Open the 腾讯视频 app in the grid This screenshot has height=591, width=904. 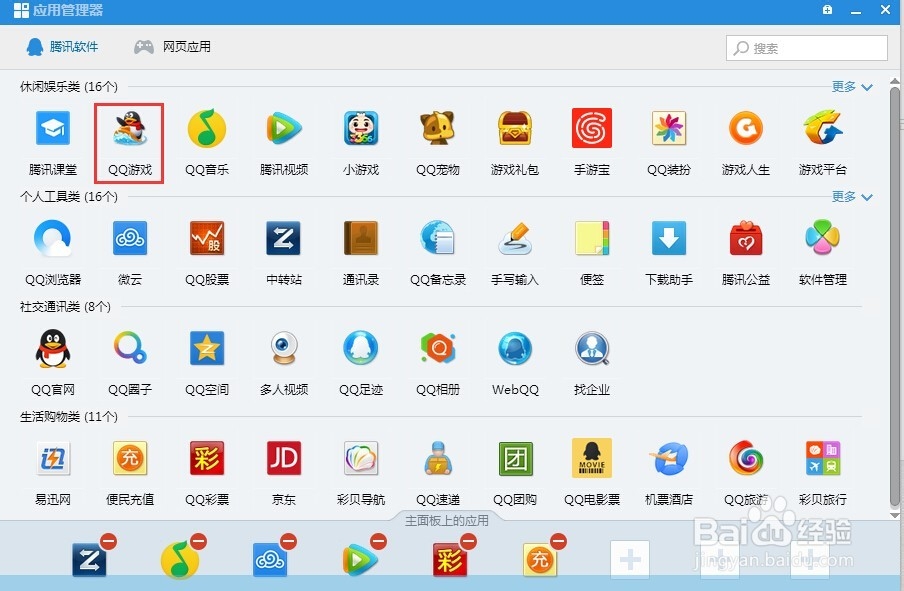click(284, 129)
